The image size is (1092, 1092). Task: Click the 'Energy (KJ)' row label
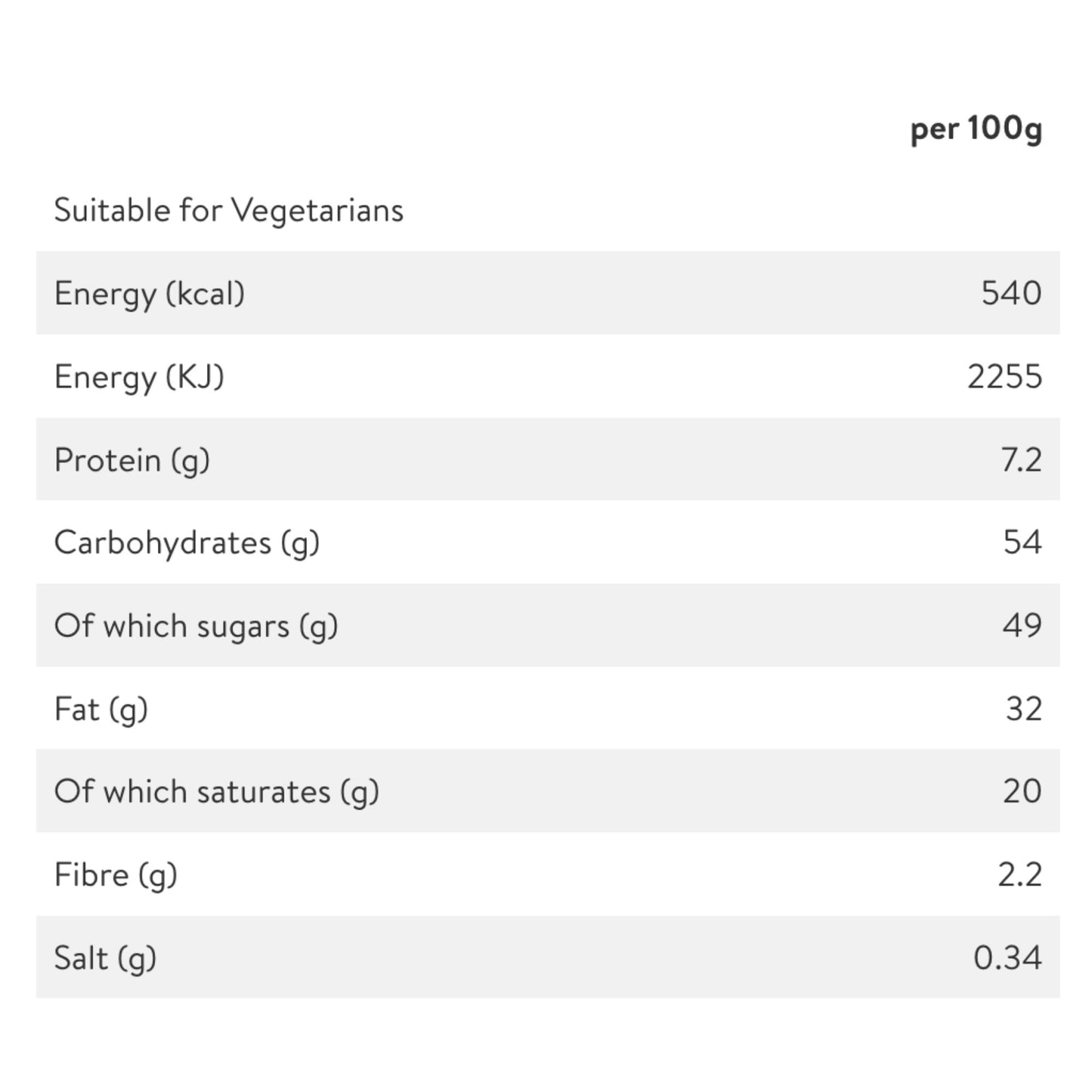coord(139,377)
